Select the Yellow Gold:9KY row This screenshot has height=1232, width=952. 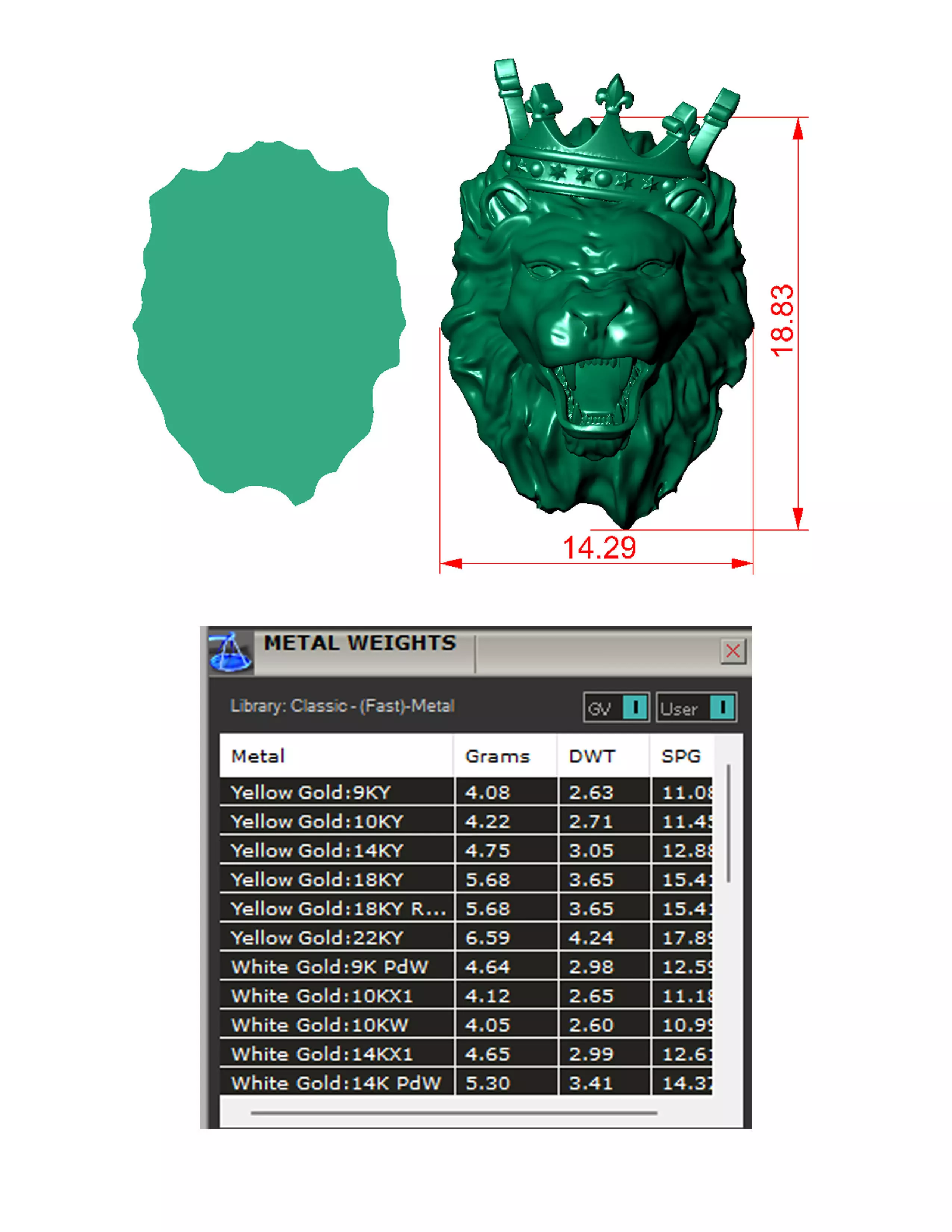pyautogui.click(x=466, y=792)
